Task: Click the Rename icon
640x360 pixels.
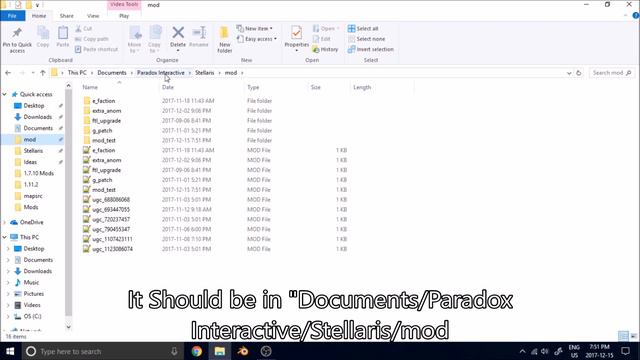Action: tap(199, 33)
